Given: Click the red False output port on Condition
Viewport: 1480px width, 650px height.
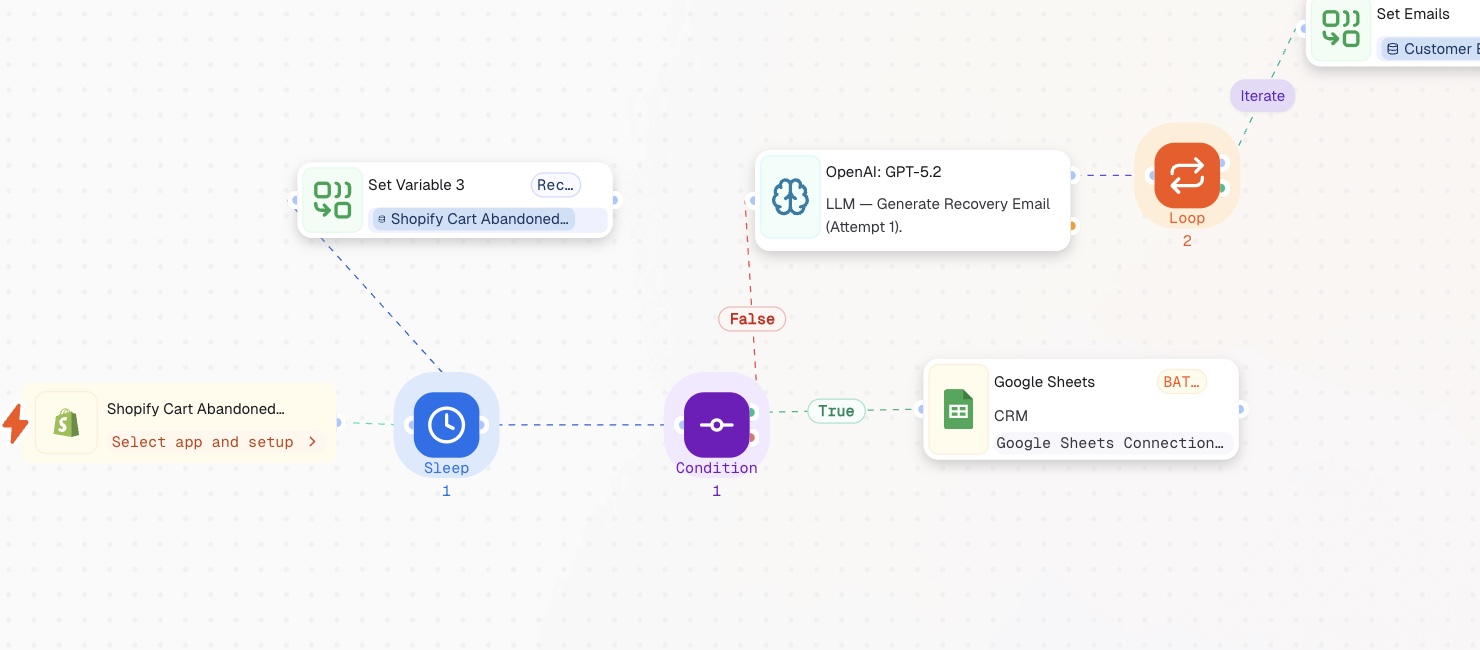Looking at the screenshot, I should [751, 437].
